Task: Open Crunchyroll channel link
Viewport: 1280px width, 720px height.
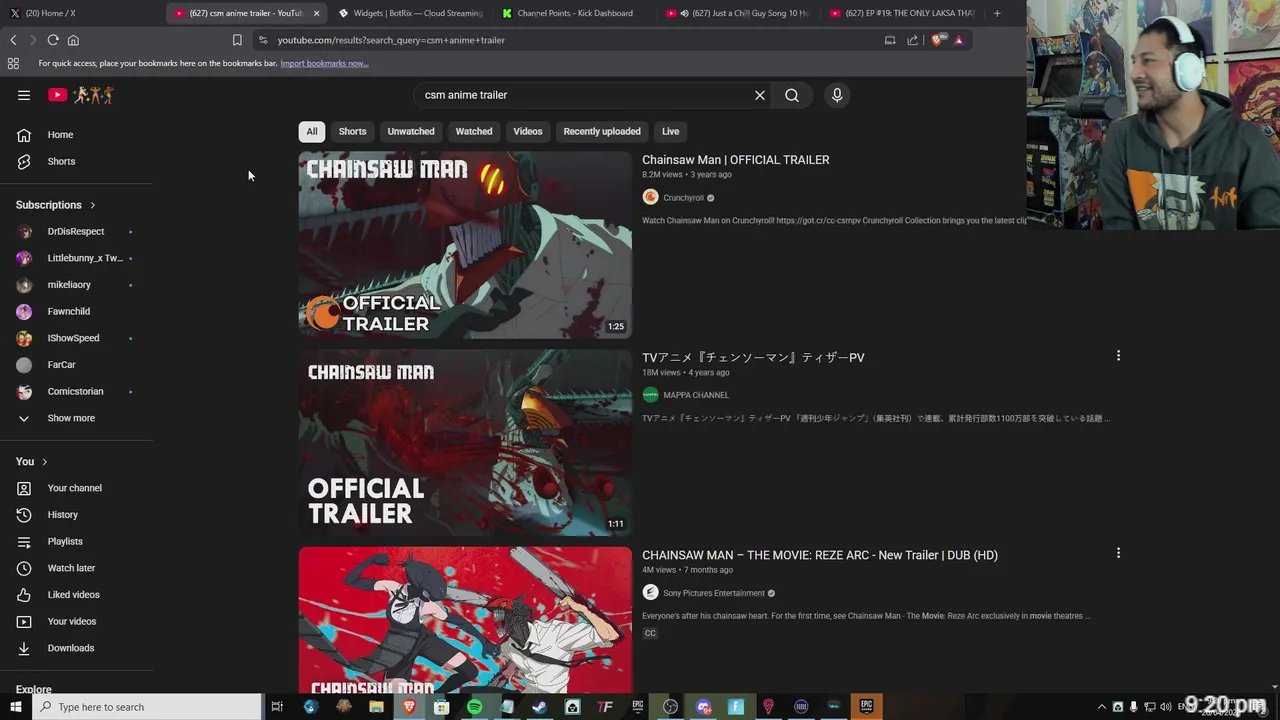Action: click(683, 198)
